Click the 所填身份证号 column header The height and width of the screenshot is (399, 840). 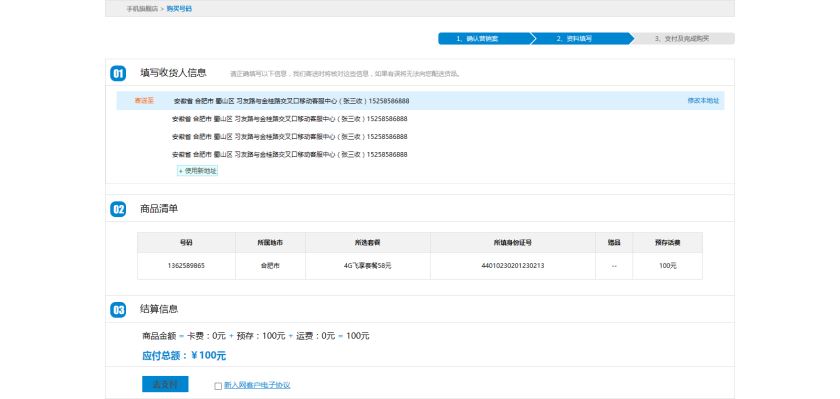click(513, 243)
